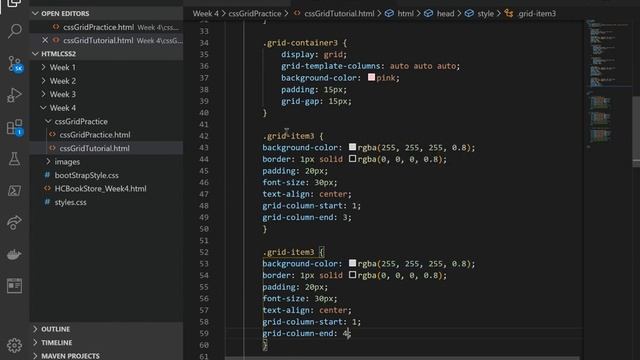Viewport: 640px width, 360px height.
Task: Open the terminal-style activity bar icon
Action: tap(14, 191)
